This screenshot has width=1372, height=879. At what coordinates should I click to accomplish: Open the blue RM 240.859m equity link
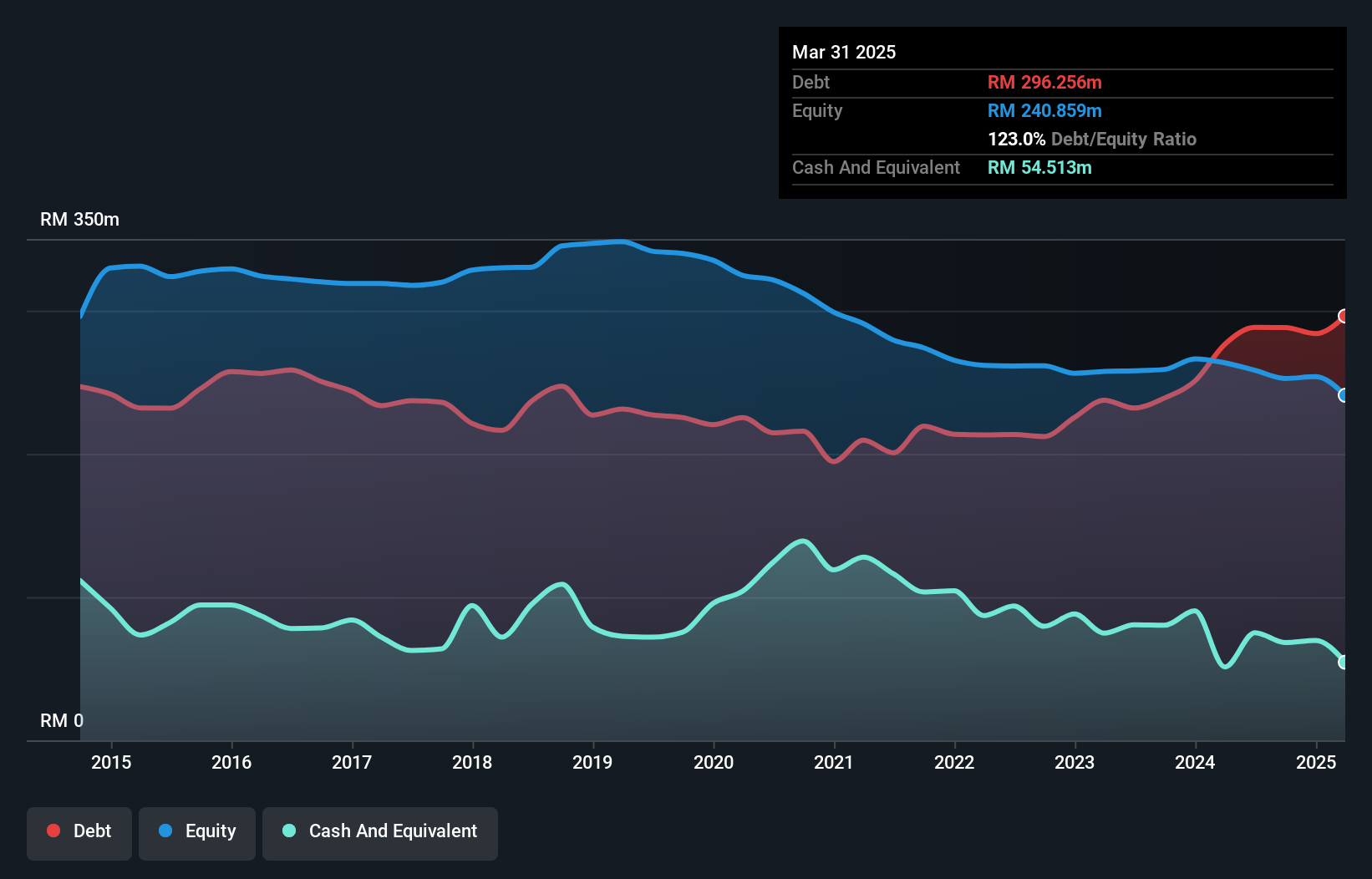click(1044, 110)
